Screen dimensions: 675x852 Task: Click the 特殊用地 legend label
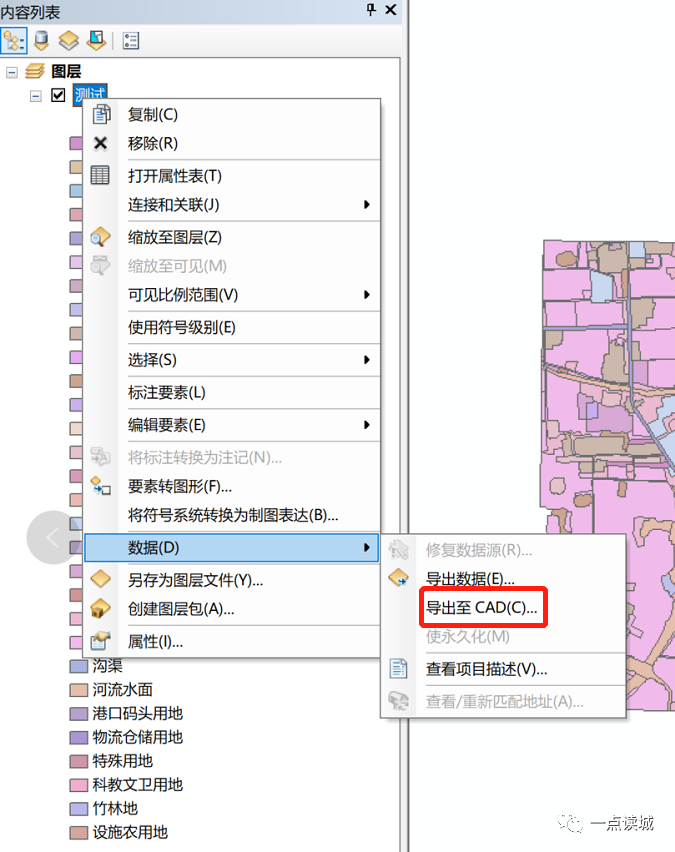122,761
